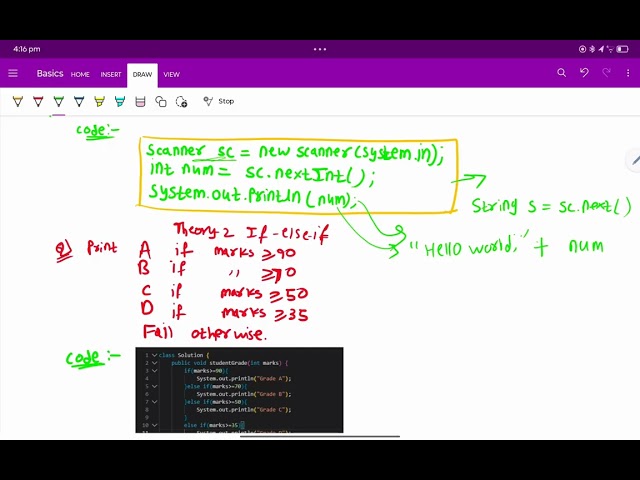Switch to the VIEW tab
Image resolution: width=640 pixels, height=480 pixels.
pos(171,74)
